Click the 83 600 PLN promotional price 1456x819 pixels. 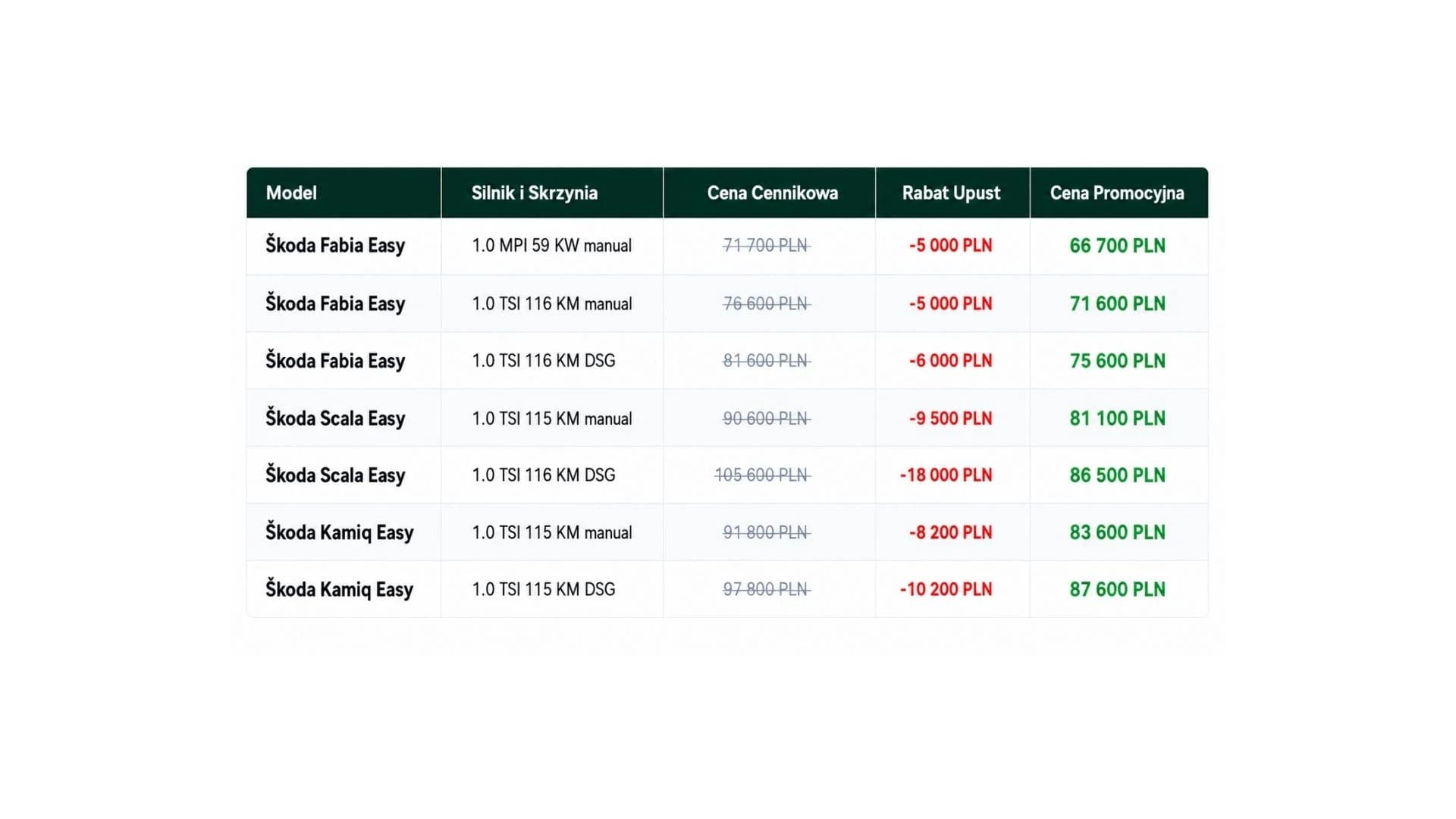[1117, 532]
